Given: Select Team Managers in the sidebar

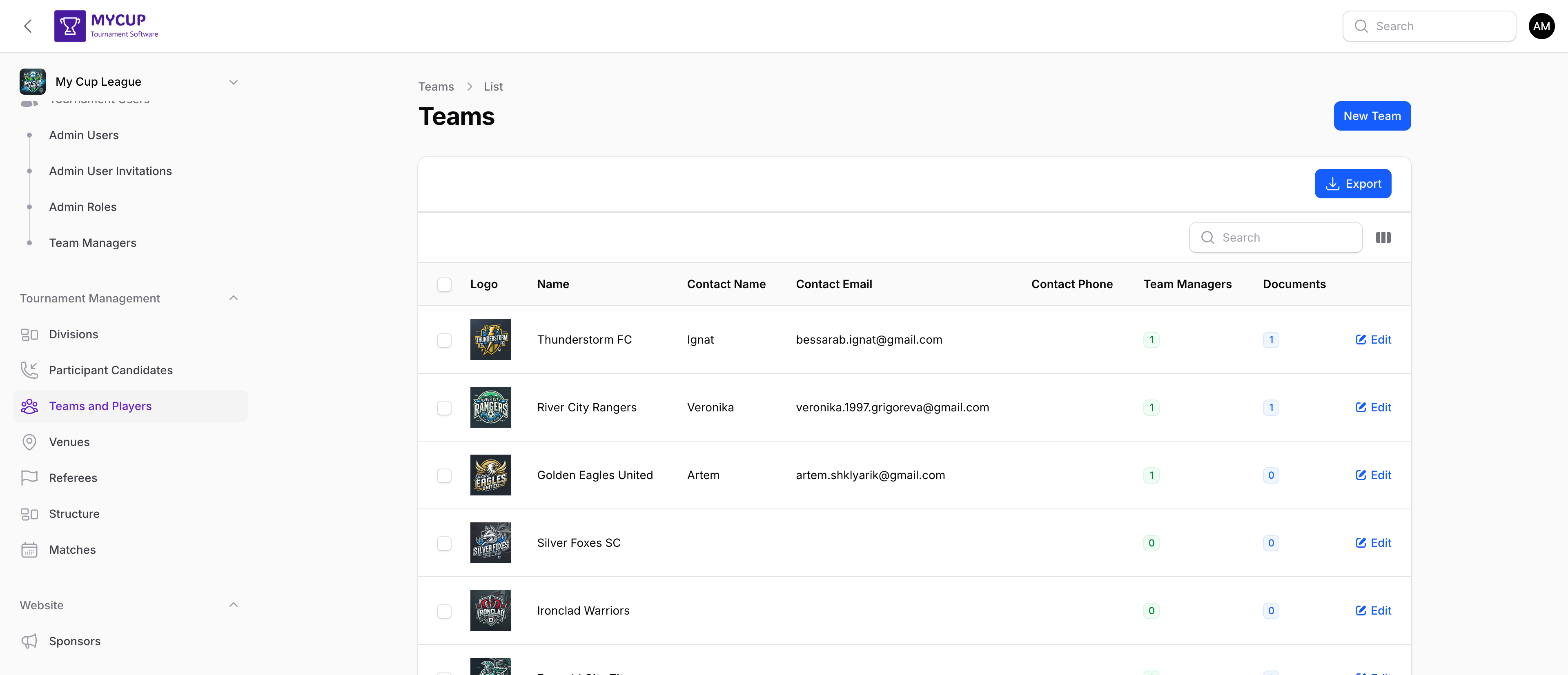Looking at the screenshot, I should 93,242.
